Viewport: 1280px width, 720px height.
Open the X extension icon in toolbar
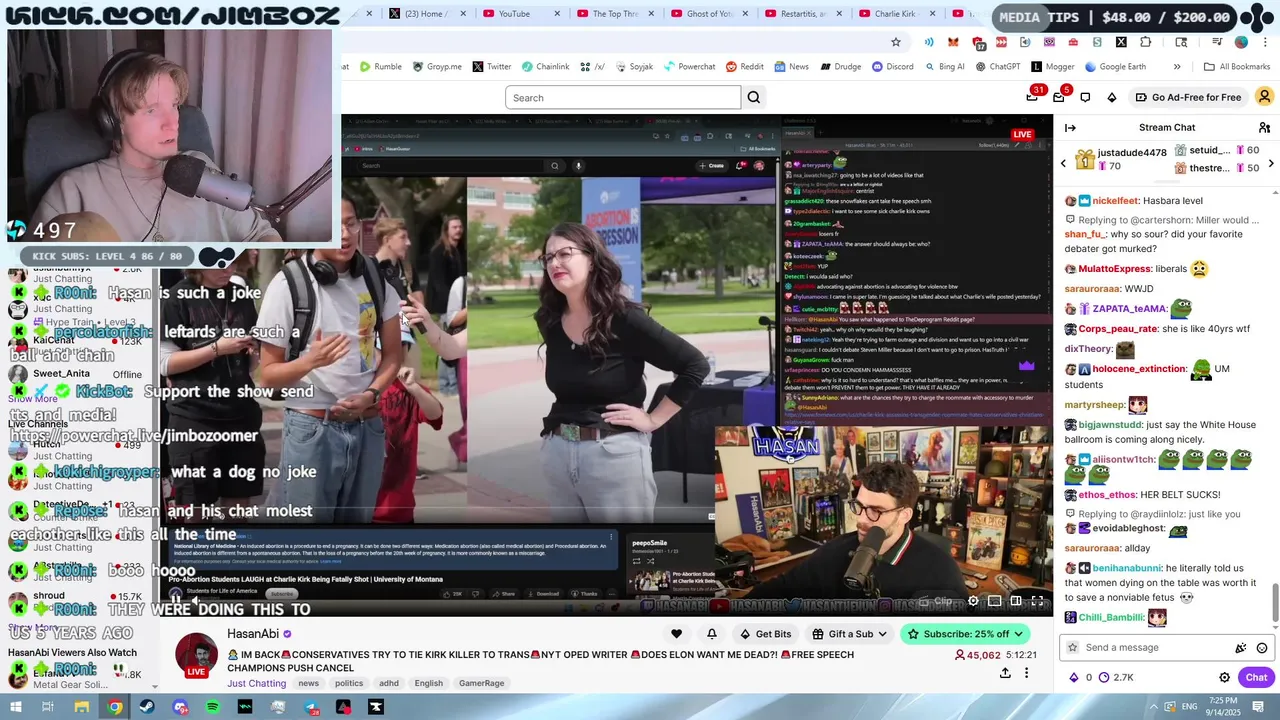[1121, 42]
